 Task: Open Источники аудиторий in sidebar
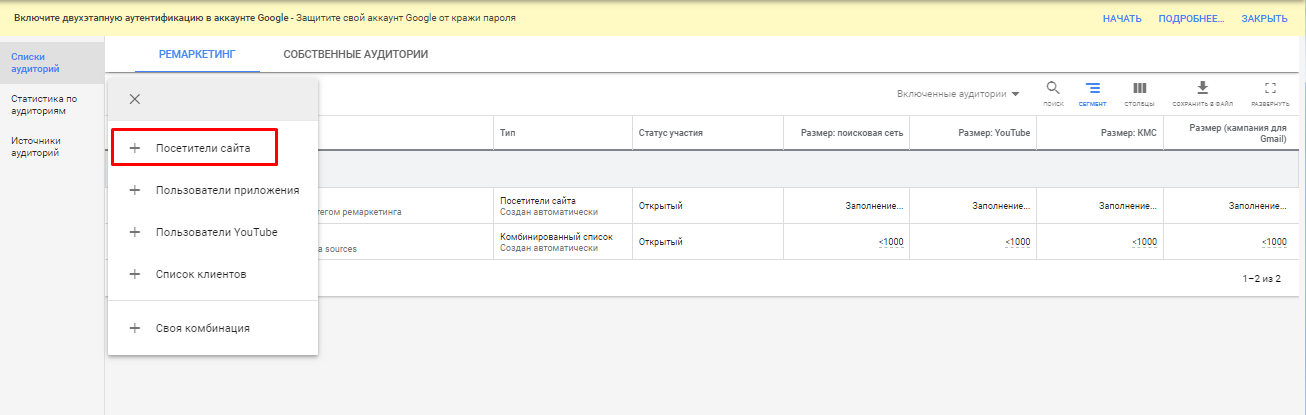[x=36, y=147]
